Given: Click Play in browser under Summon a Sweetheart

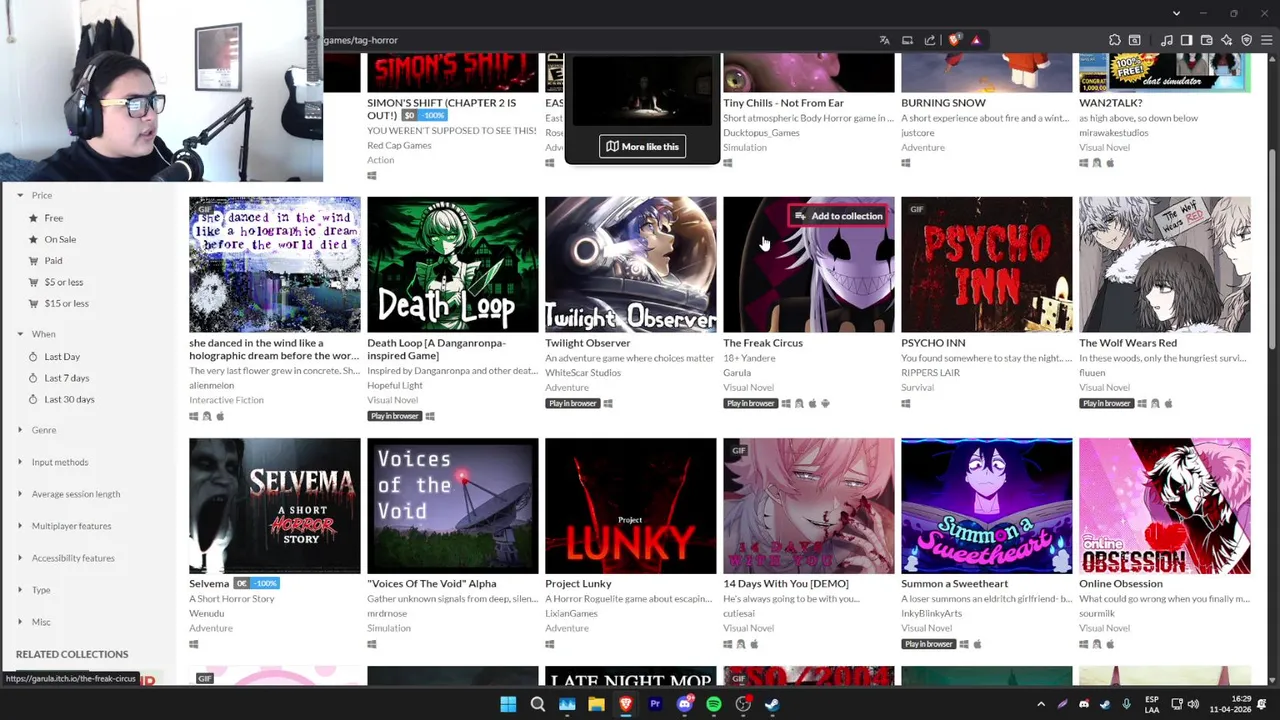Looking at the screenshot, I should point(928,644).
